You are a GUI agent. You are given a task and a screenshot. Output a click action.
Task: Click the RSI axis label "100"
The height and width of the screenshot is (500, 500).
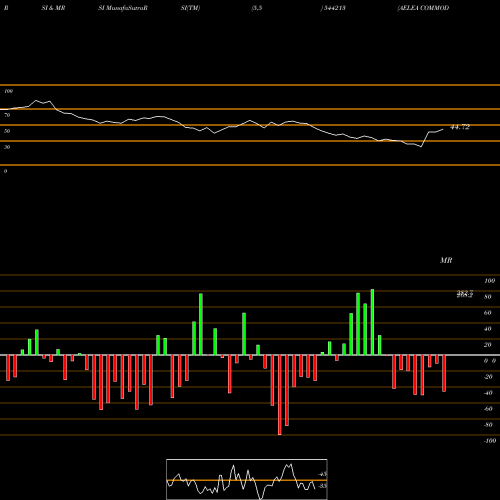(x=8, y=91)
